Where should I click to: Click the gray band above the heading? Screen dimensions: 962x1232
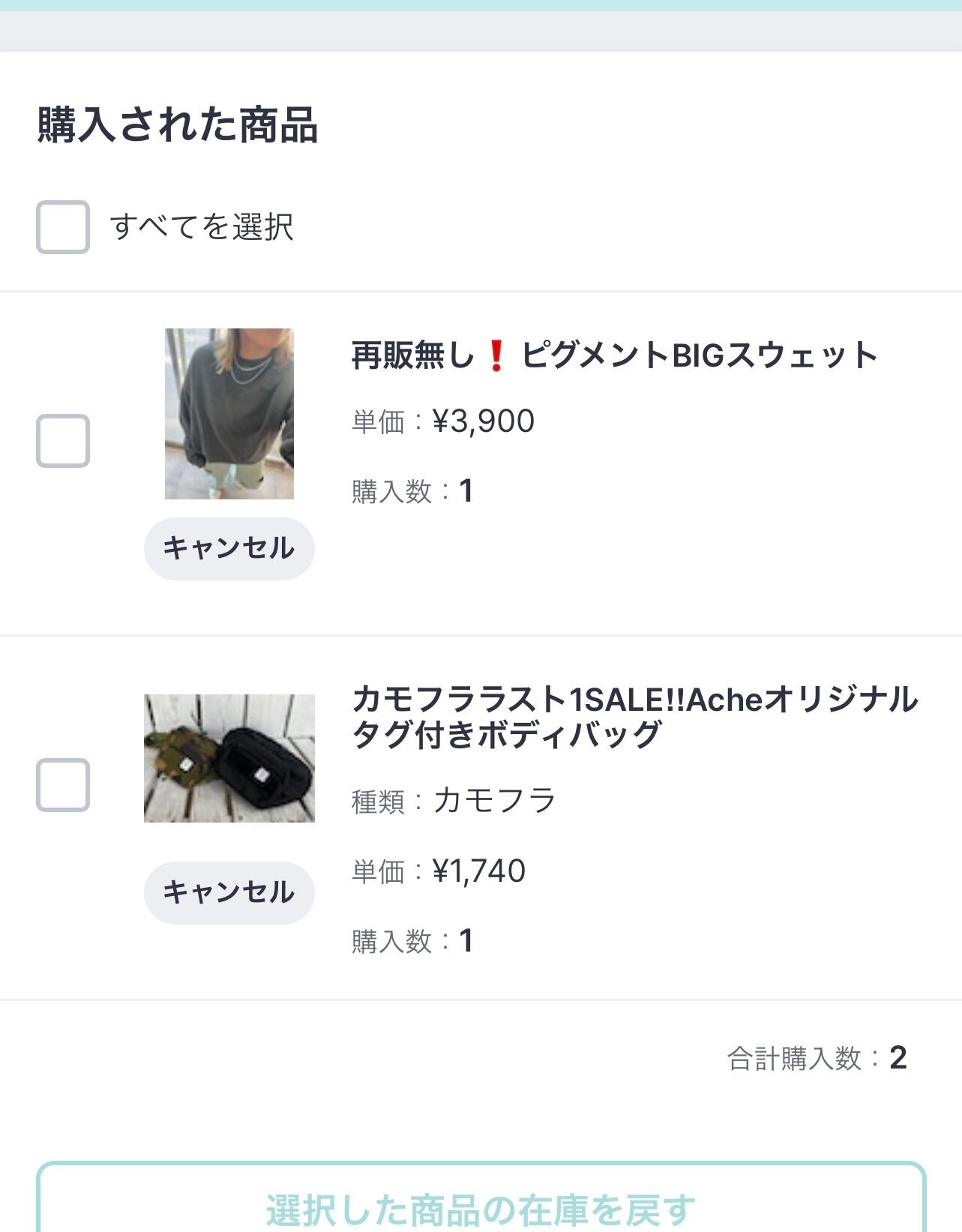[481, 31]
